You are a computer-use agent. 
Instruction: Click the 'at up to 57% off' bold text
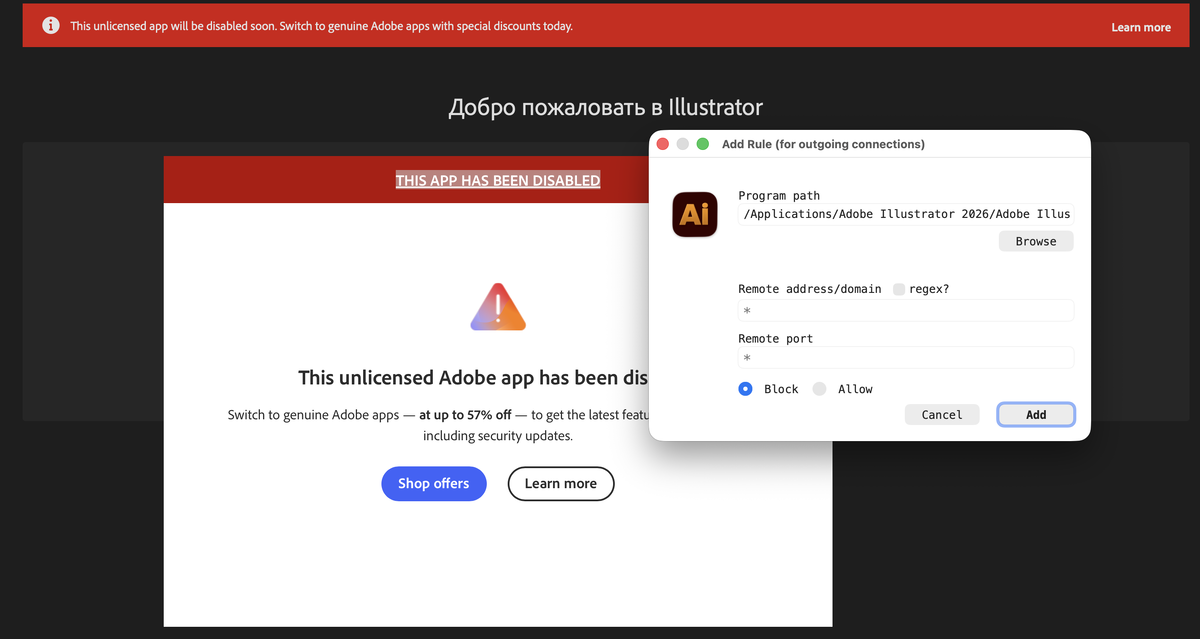[x=465, y=414]
